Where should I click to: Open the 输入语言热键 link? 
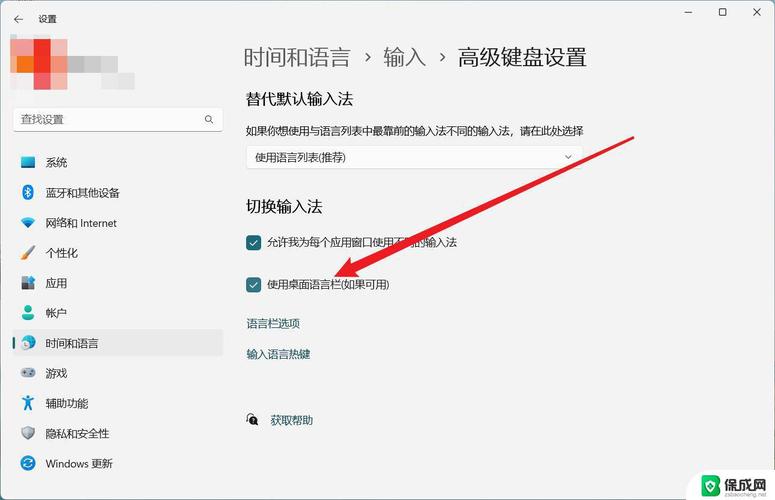tap(278, 354)
